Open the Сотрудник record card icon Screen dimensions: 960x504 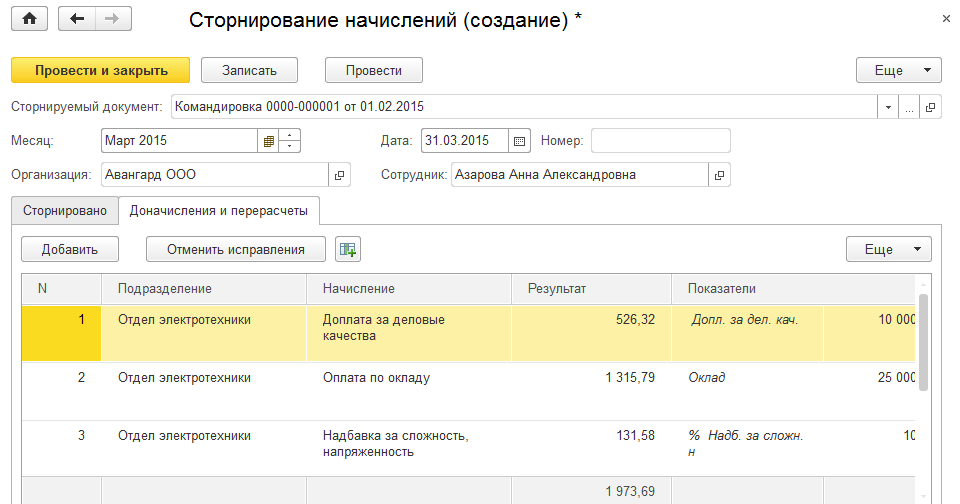click(719, 175)
